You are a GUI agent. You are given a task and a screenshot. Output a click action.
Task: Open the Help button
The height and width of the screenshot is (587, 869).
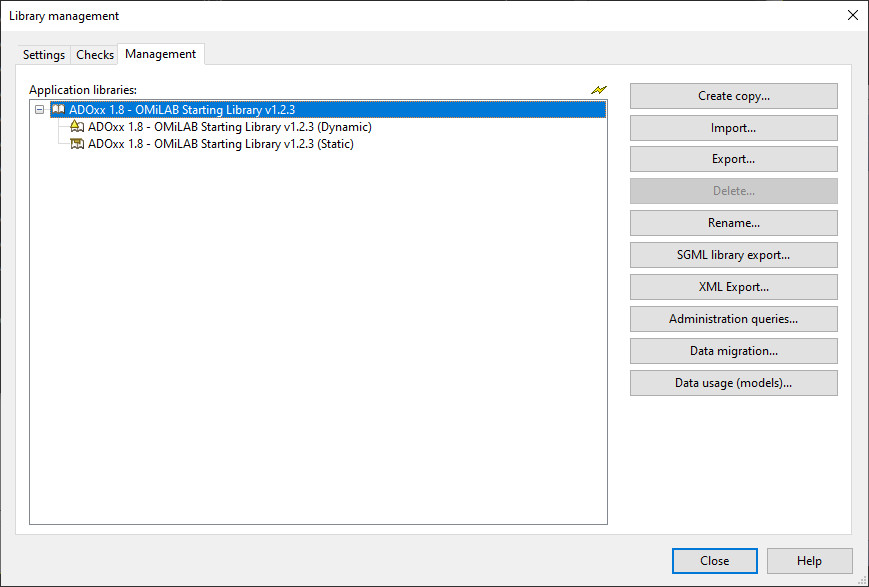tap(810, 561)
